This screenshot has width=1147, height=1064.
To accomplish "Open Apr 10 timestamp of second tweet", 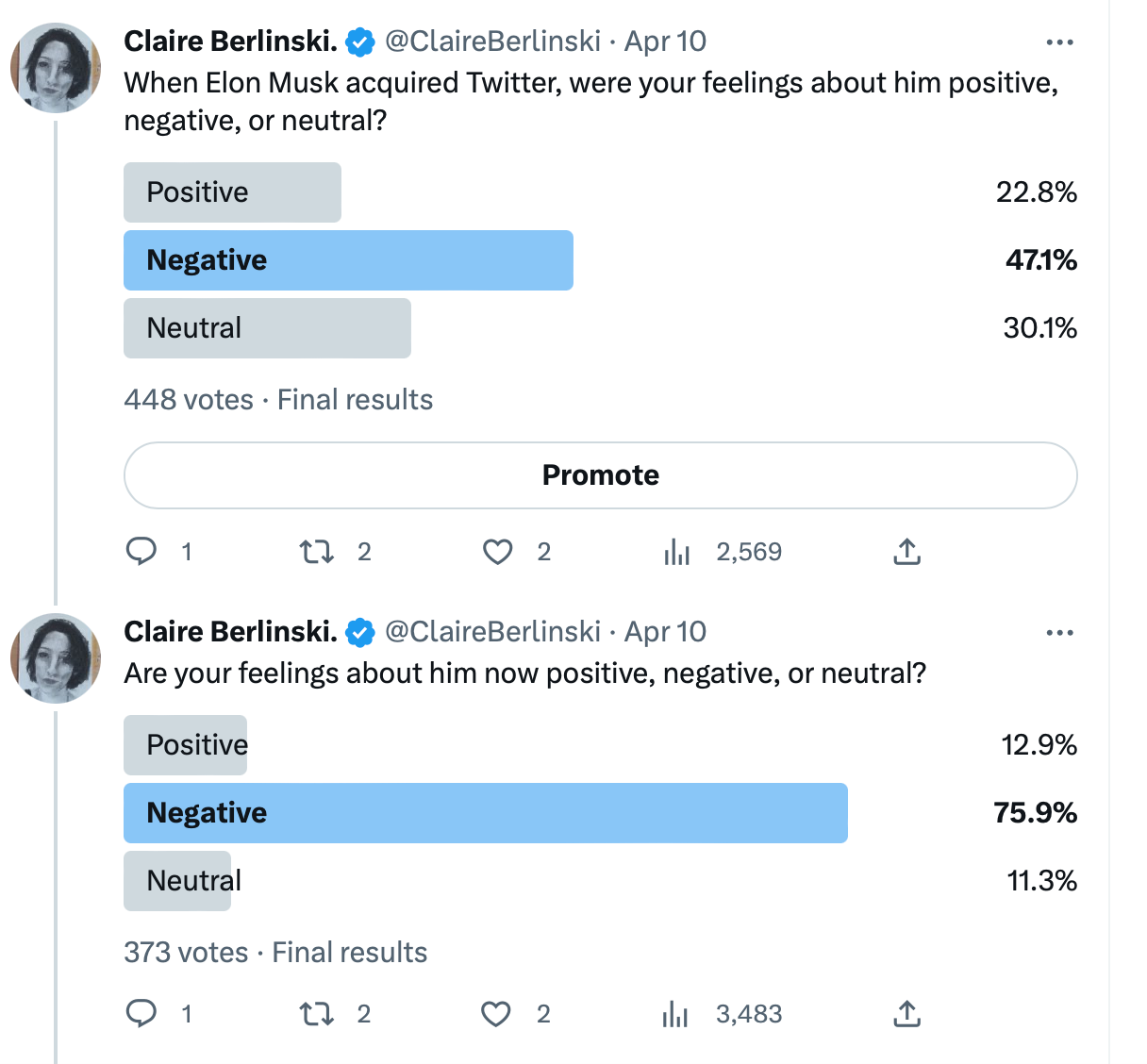I will click(666, 632).
